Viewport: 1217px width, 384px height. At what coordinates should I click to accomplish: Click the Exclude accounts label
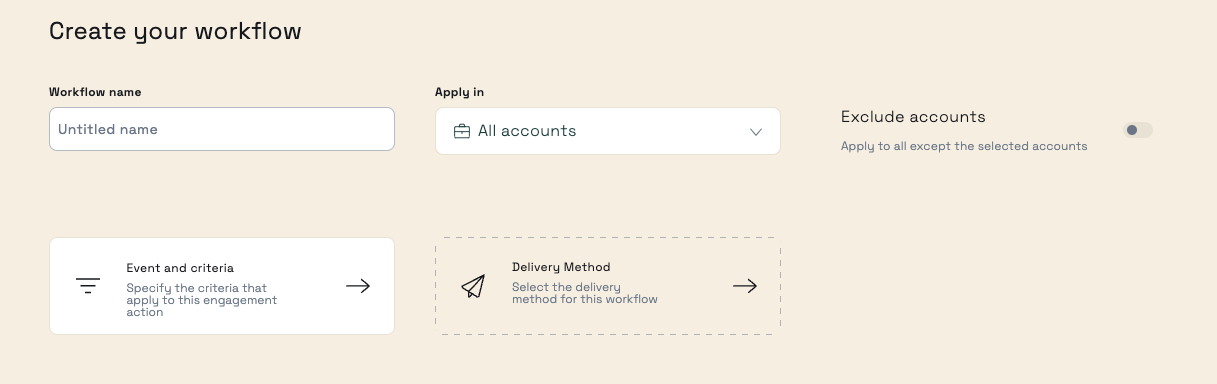pyautogui.click(x=913, y=117)
